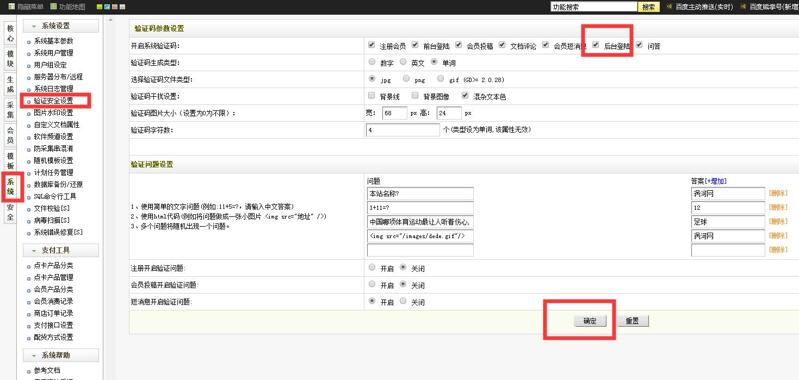The height and width of the screenshot is (380, 799).
Task: Open 图片水印设置 menu item
Action: click(54, 113)
